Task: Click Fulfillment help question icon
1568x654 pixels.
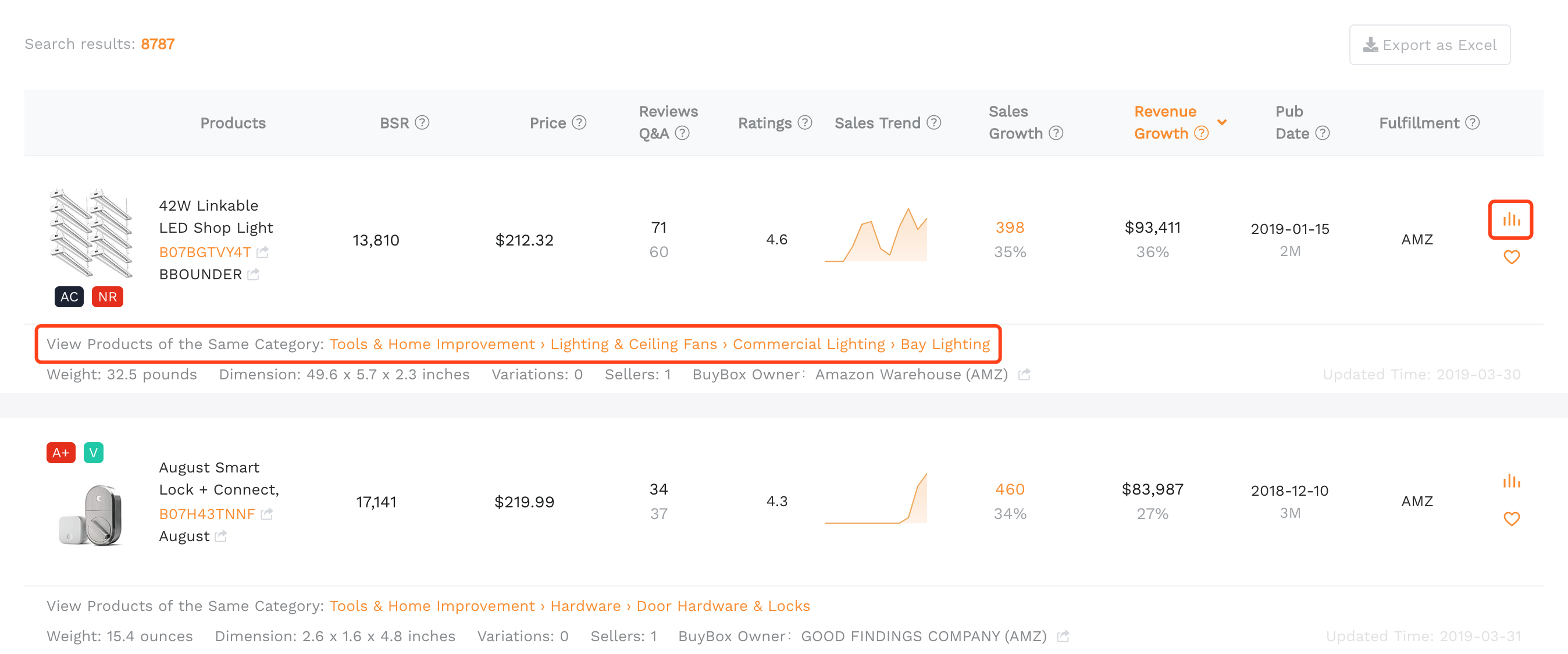Action: click(1473, 122)
